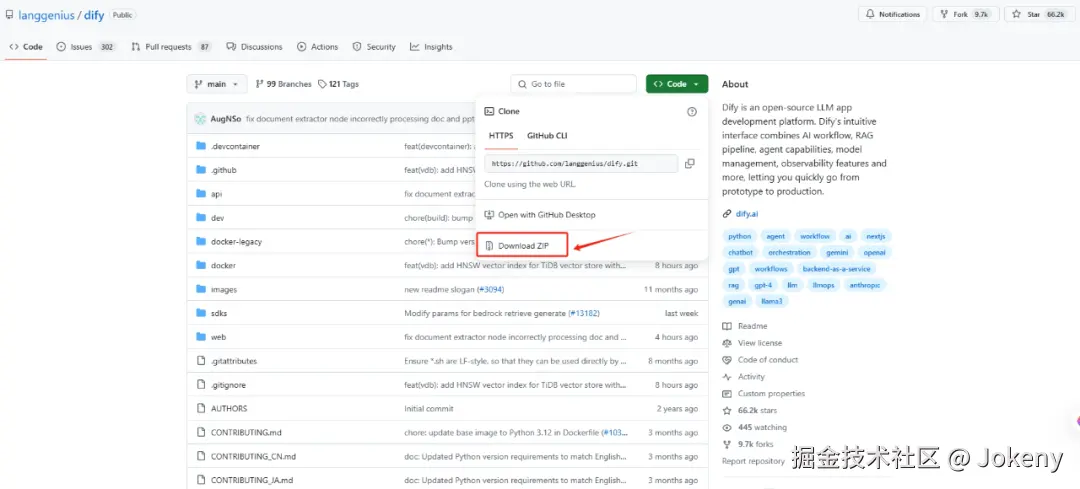Open the dify.ai website link
The image size is (1080, 489).
click(x=745, y=214)
